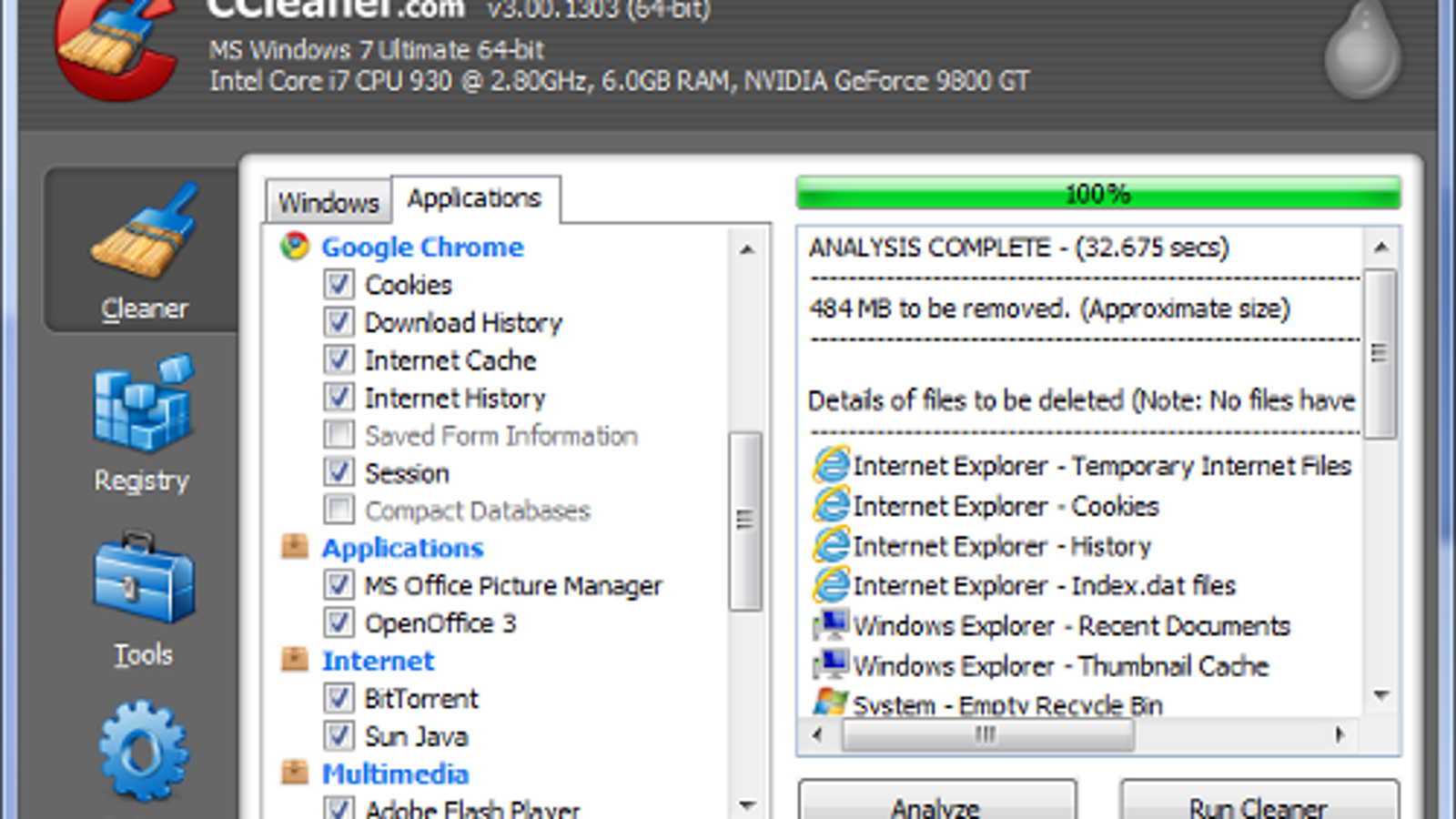The width and height of the screenshot is (1456, 819).
Task: Toggle Session checkbox
Action: (x=339, y=471)
